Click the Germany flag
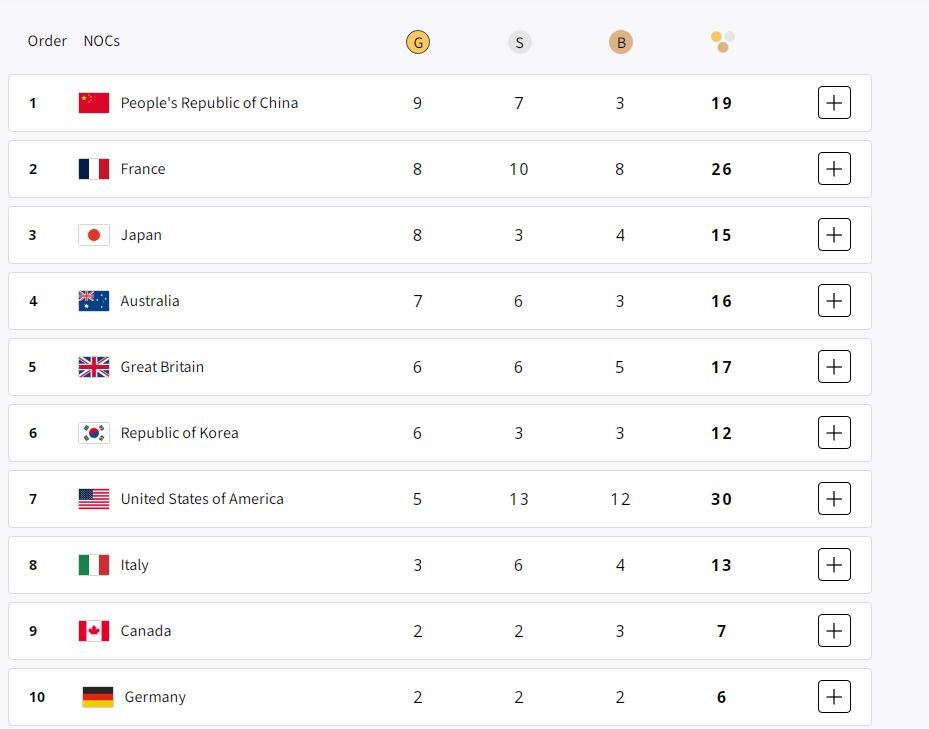This screenshot has height=729, width=929. pyautogui.click(x=93, y=696)
